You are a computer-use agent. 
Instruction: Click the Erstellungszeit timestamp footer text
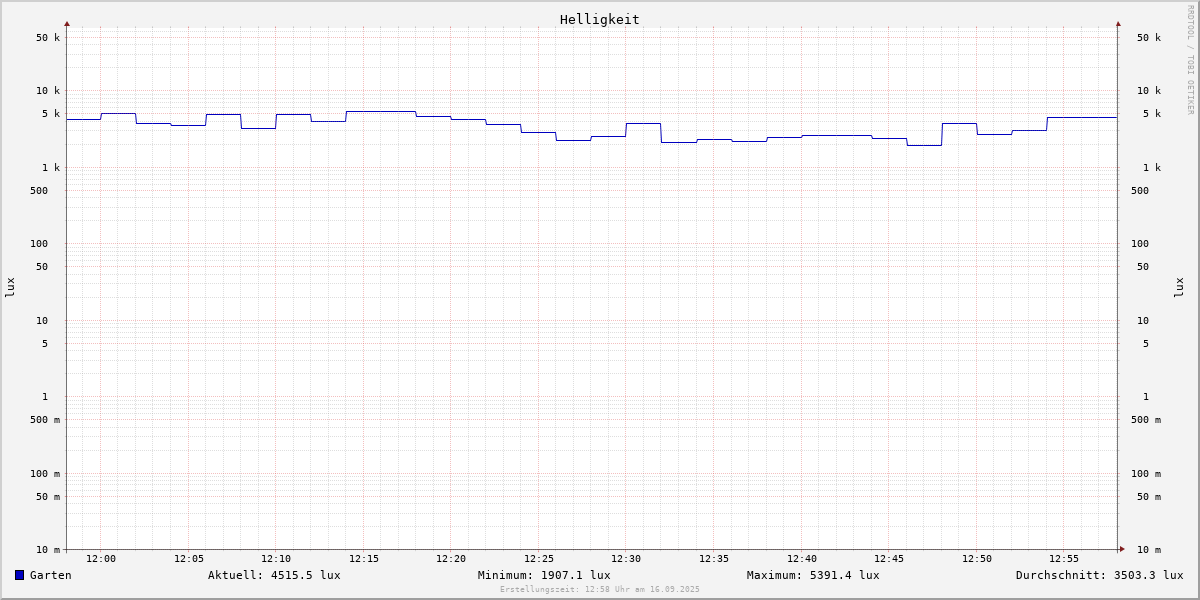coord(600,590)
